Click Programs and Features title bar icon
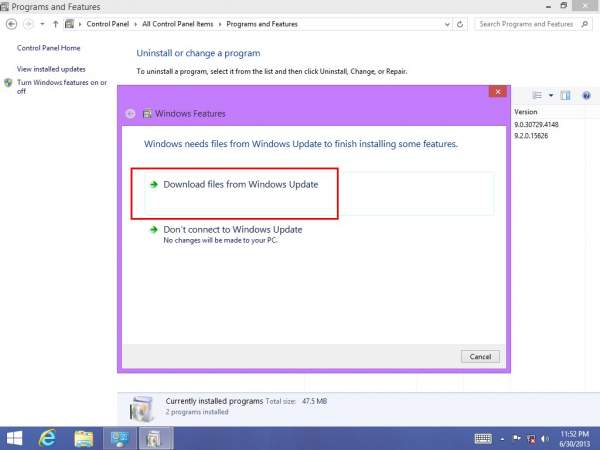This screenshot has height=450, width=600. pyautogui.click(x=4, y=7)
